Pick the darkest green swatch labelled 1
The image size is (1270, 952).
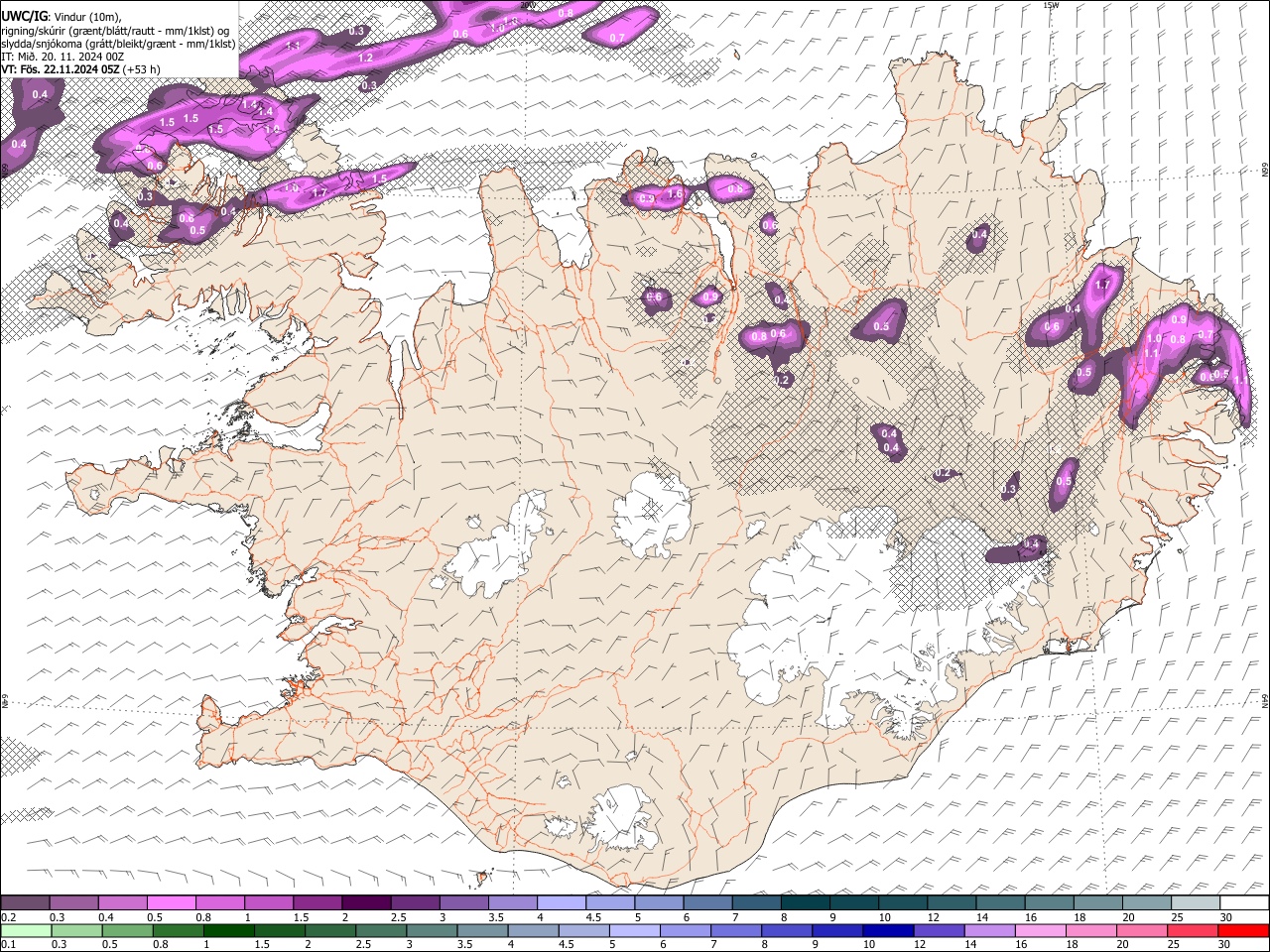(230, 930)
